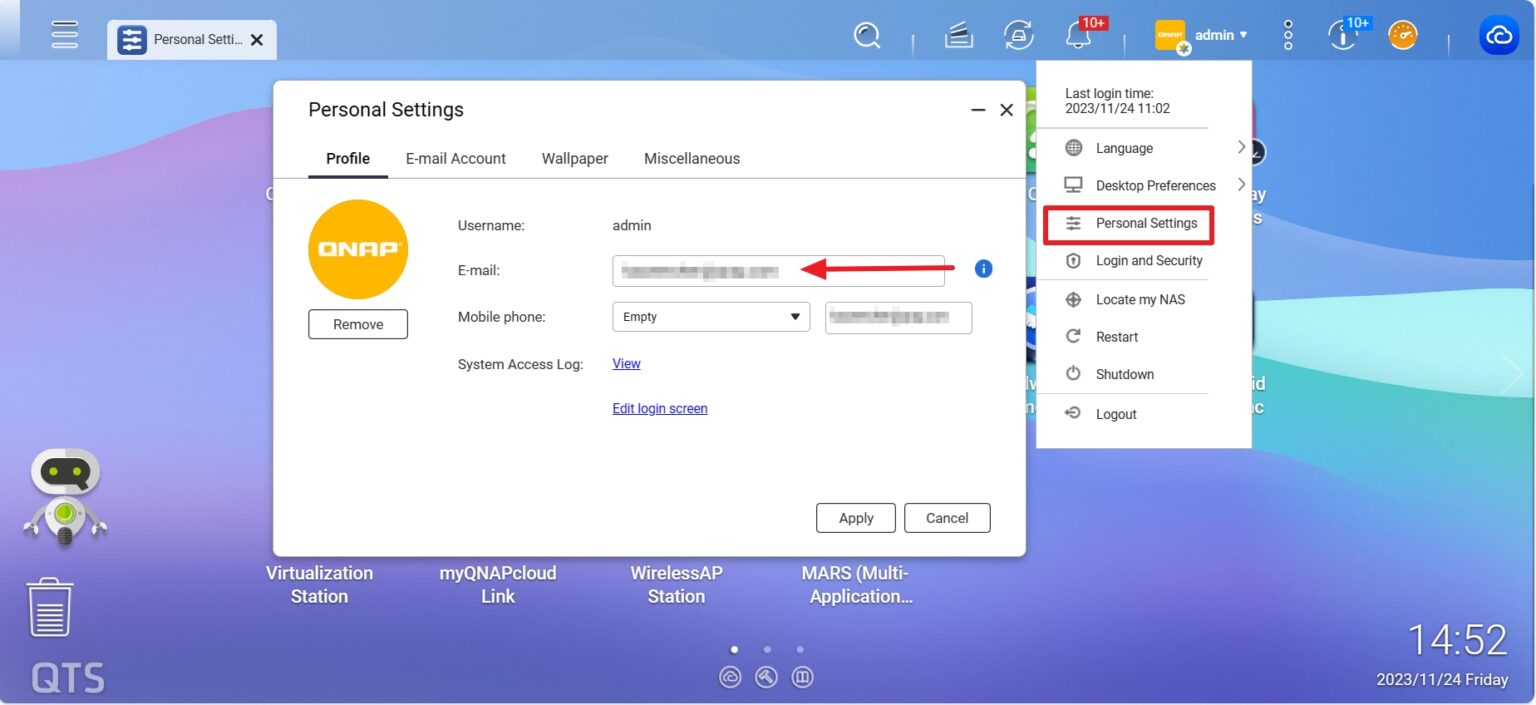Viewport: 1536px width, 705px height.
Task: Click the blue cloud icon
Action: point(1498,36)
